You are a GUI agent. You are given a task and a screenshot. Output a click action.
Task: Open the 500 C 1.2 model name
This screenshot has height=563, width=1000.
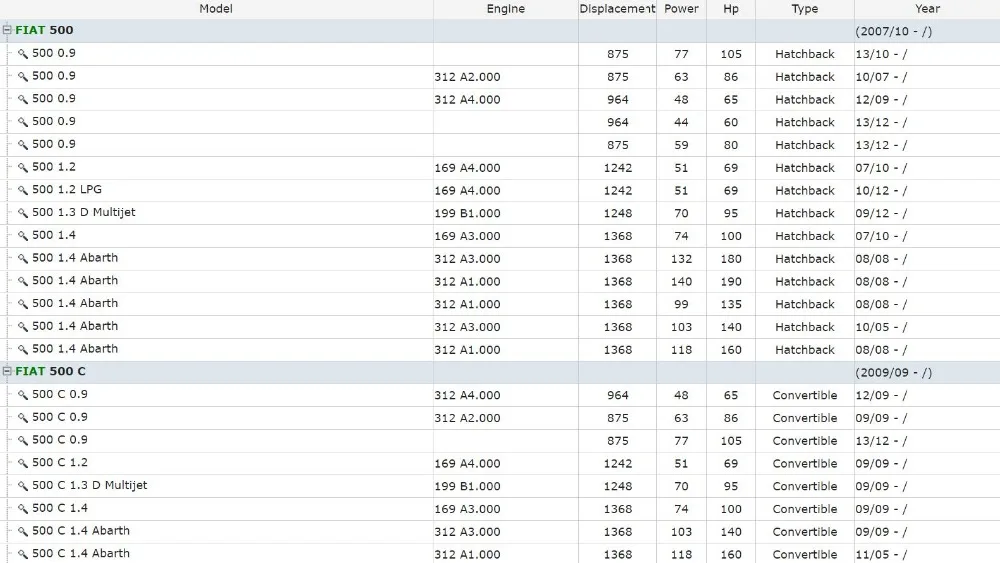(60, 462)
